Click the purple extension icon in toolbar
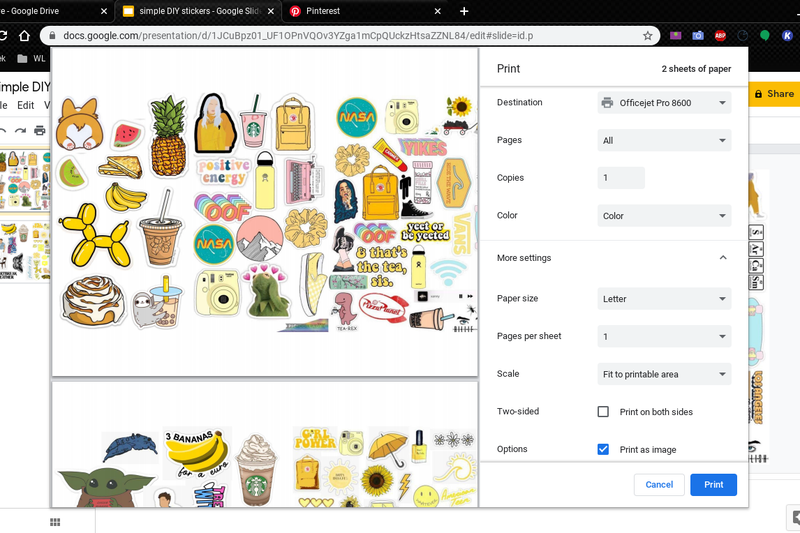Image resolution: width=800 pixels, height=533 pixels. point(676,36)
